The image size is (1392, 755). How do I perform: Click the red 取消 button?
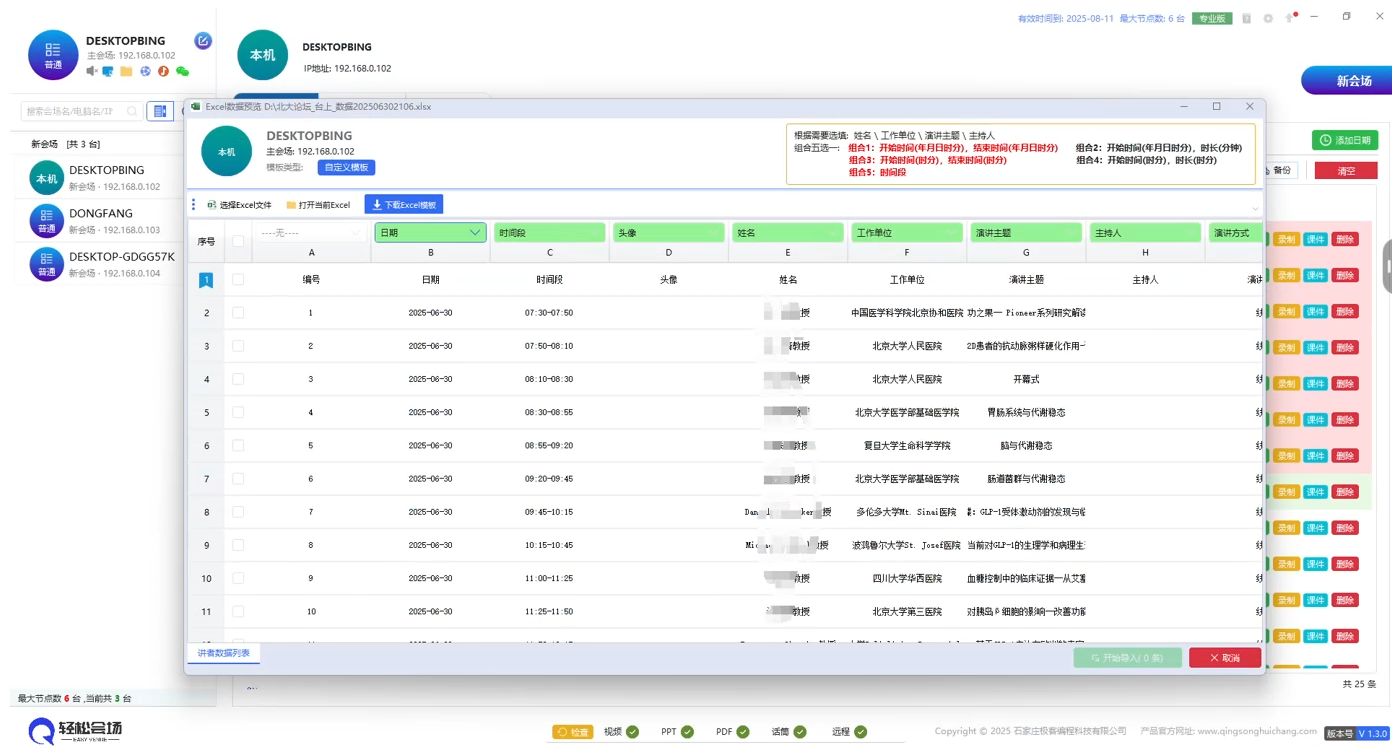tap(1225, 658)
